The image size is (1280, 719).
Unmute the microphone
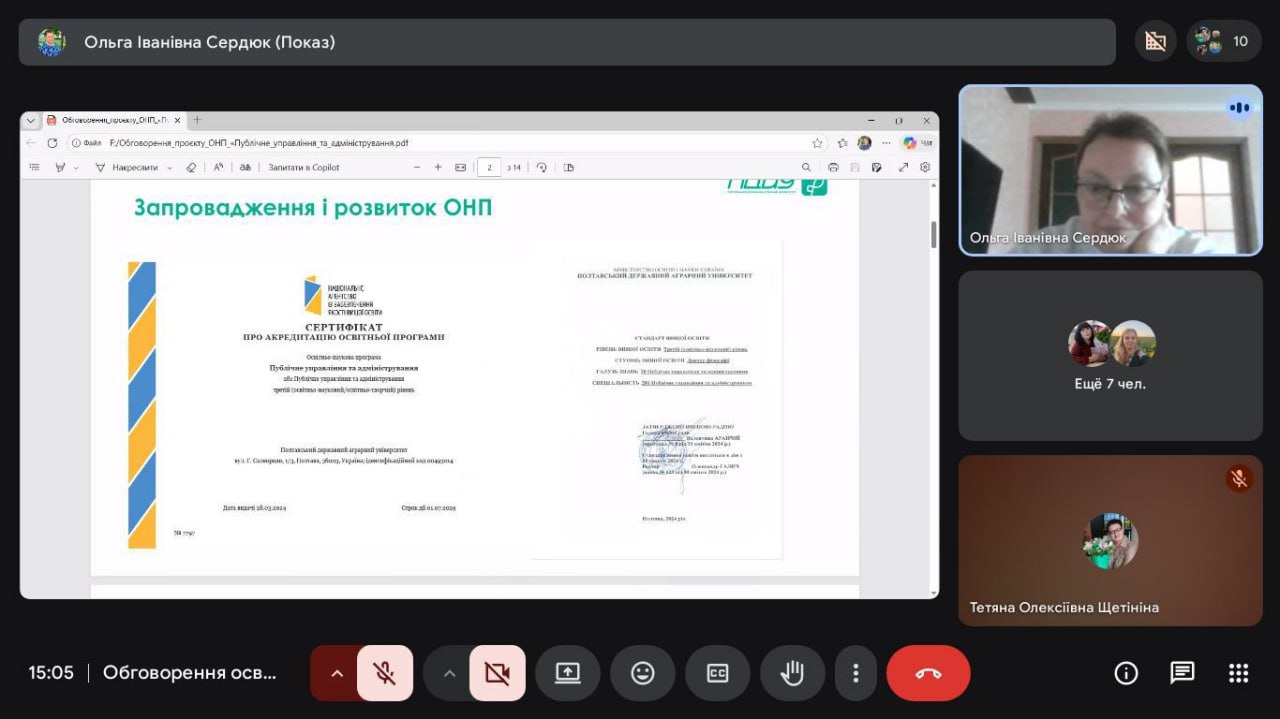(384, 673)
